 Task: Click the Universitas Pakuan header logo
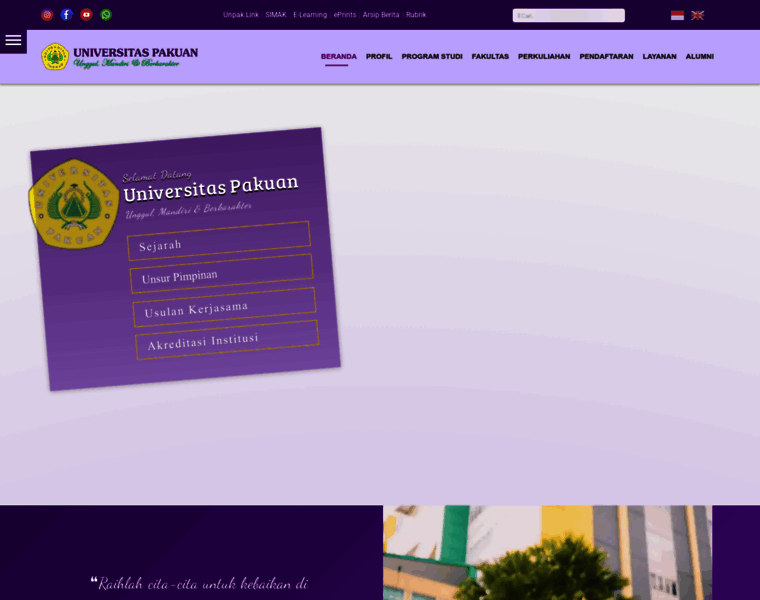[120, 57]
